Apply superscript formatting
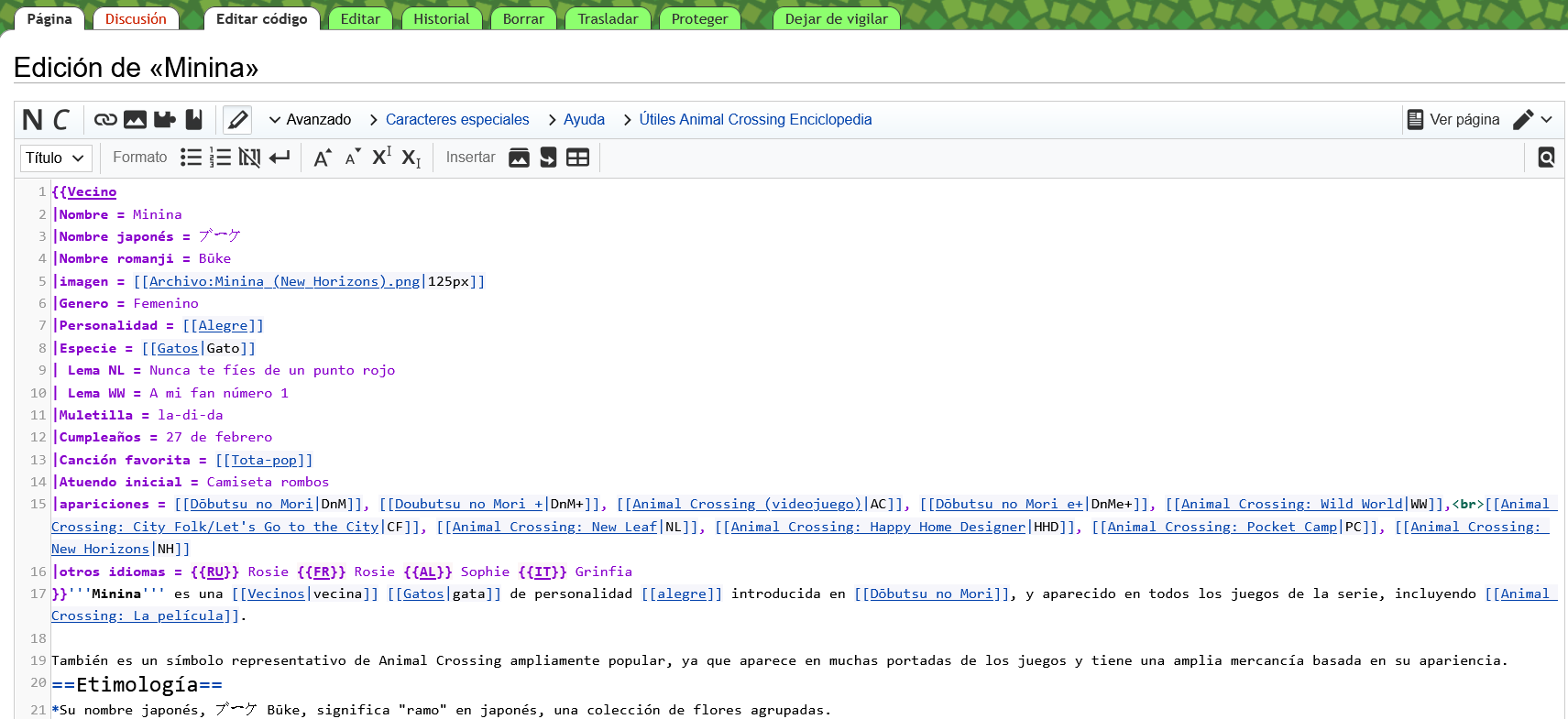 pos(381,158)
